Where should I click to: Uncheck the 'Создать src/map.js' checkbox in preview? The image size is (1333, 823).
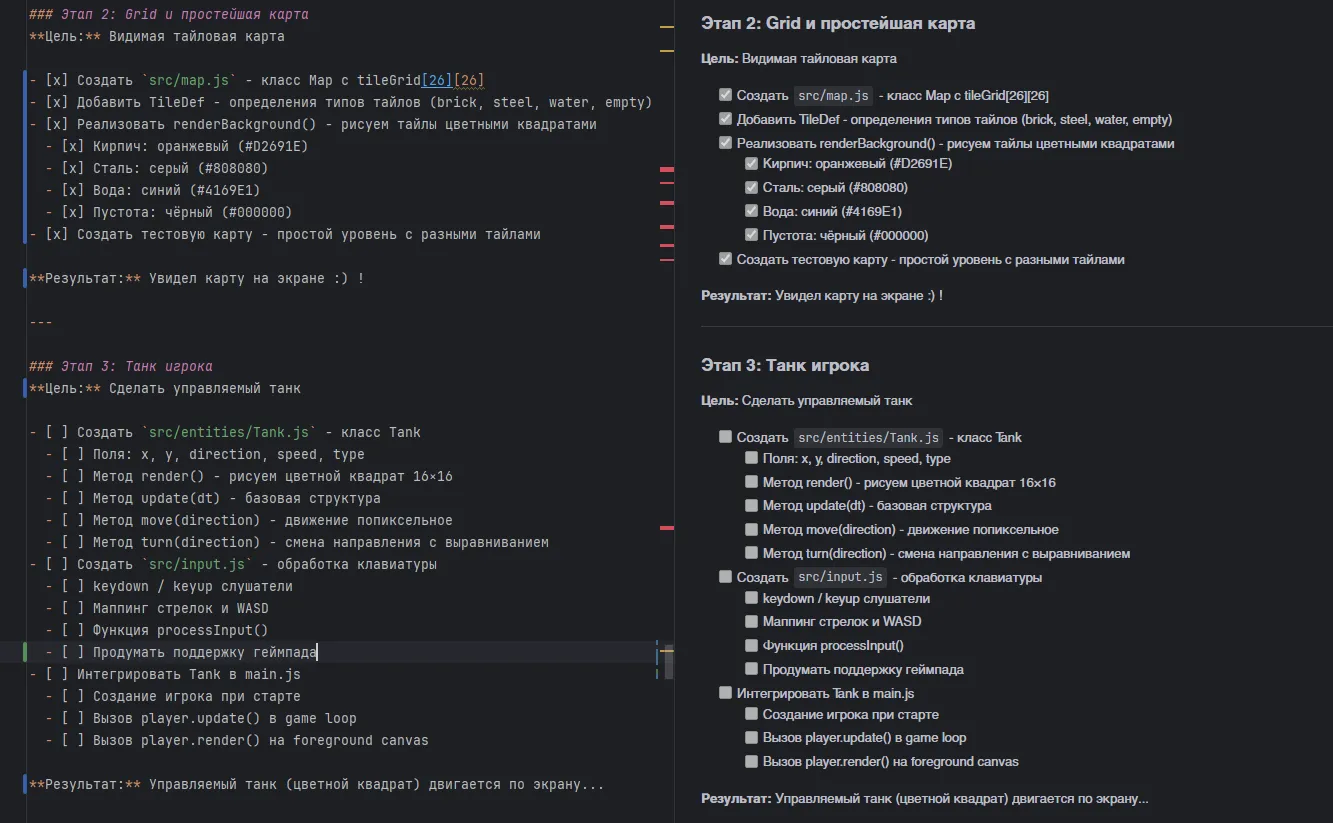tap(725, 95)
